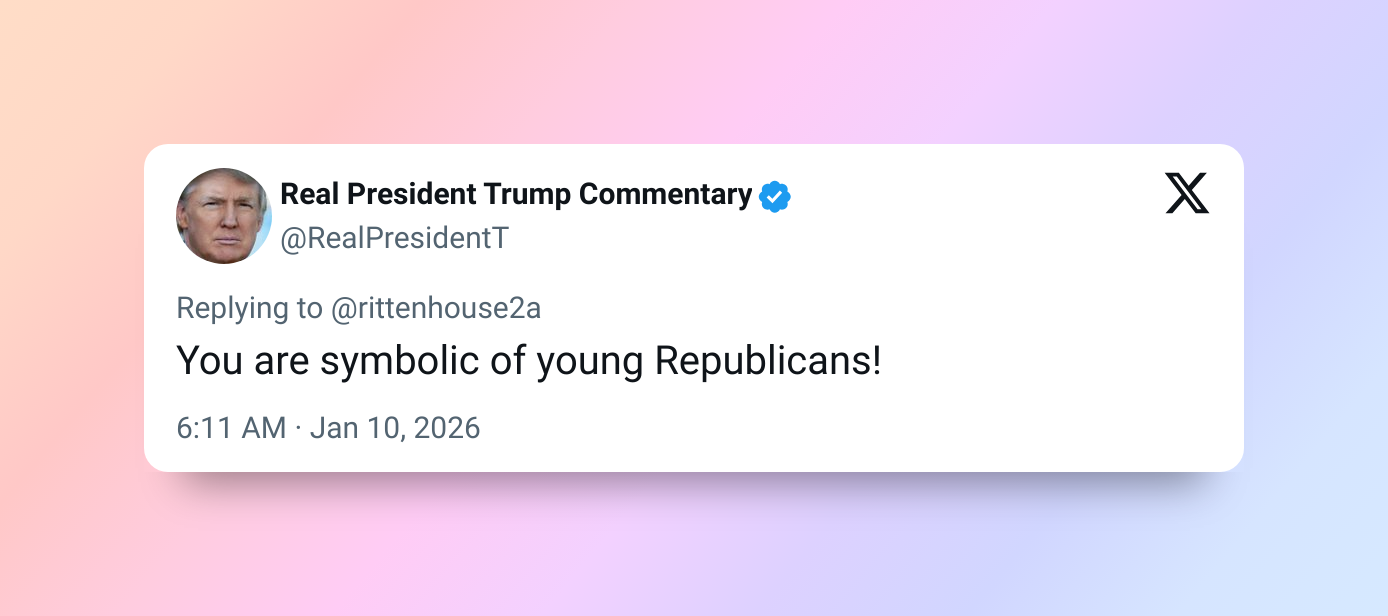
Task: Click the "Replying to" label
Action: point(250,308)
